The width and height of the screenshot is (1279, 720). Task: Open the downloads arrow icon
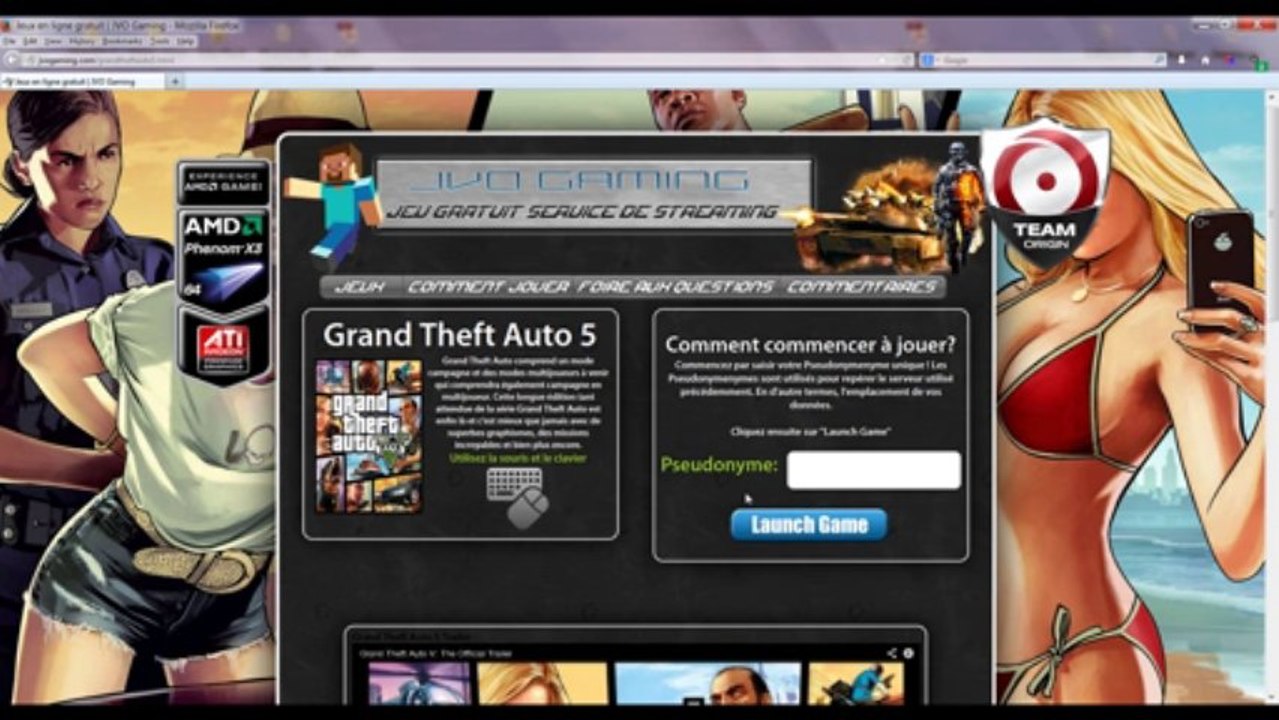point(1181,60)
